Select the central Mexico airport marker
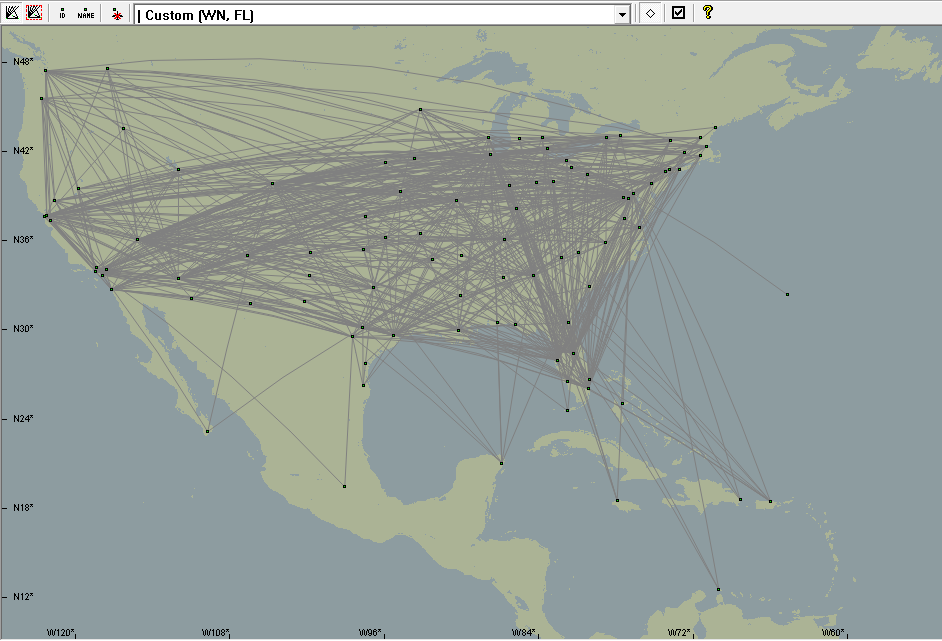942x641 pixels. coord(344,486)
